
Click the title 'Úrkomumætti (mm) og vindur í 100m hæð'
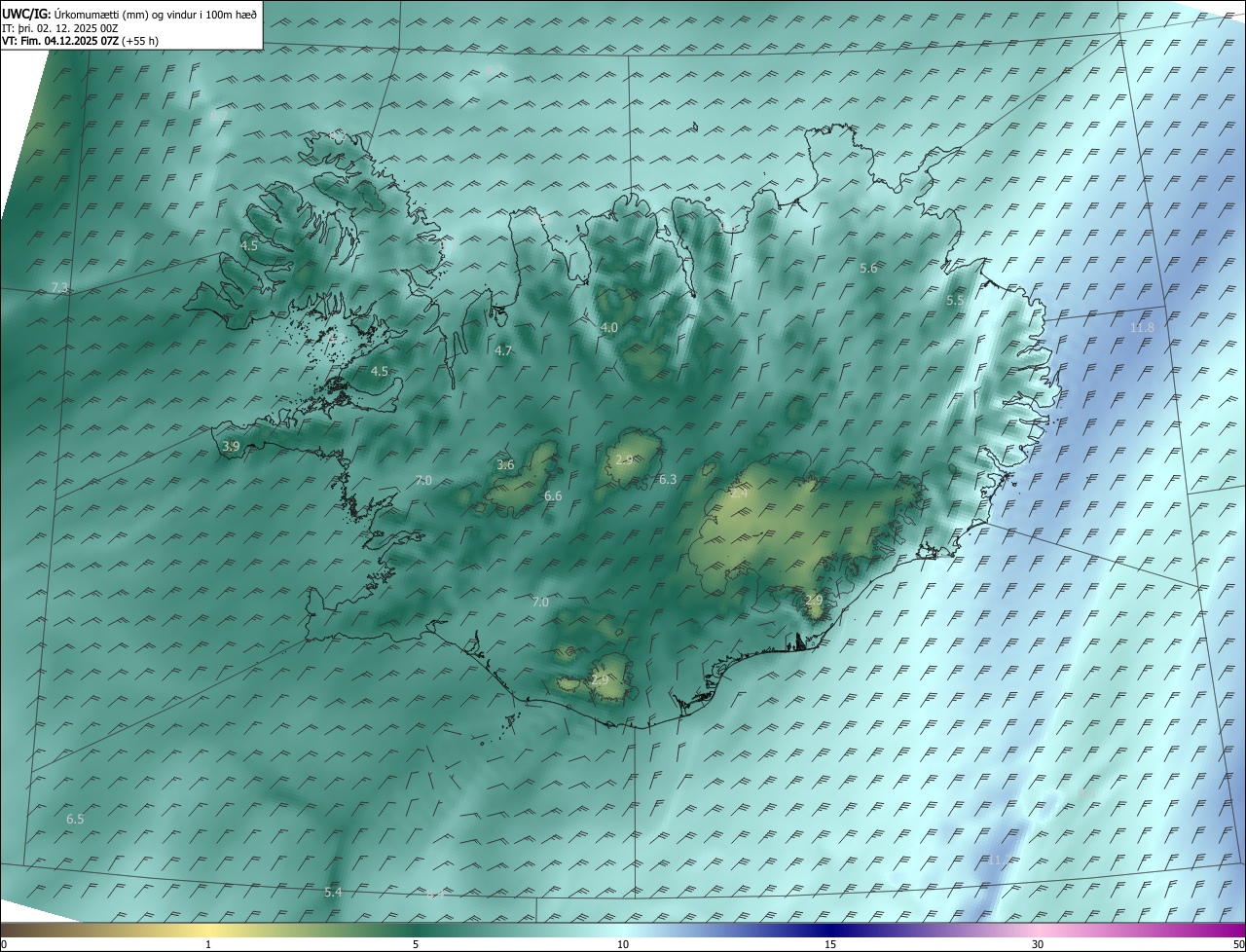click(x=156, y=15)
